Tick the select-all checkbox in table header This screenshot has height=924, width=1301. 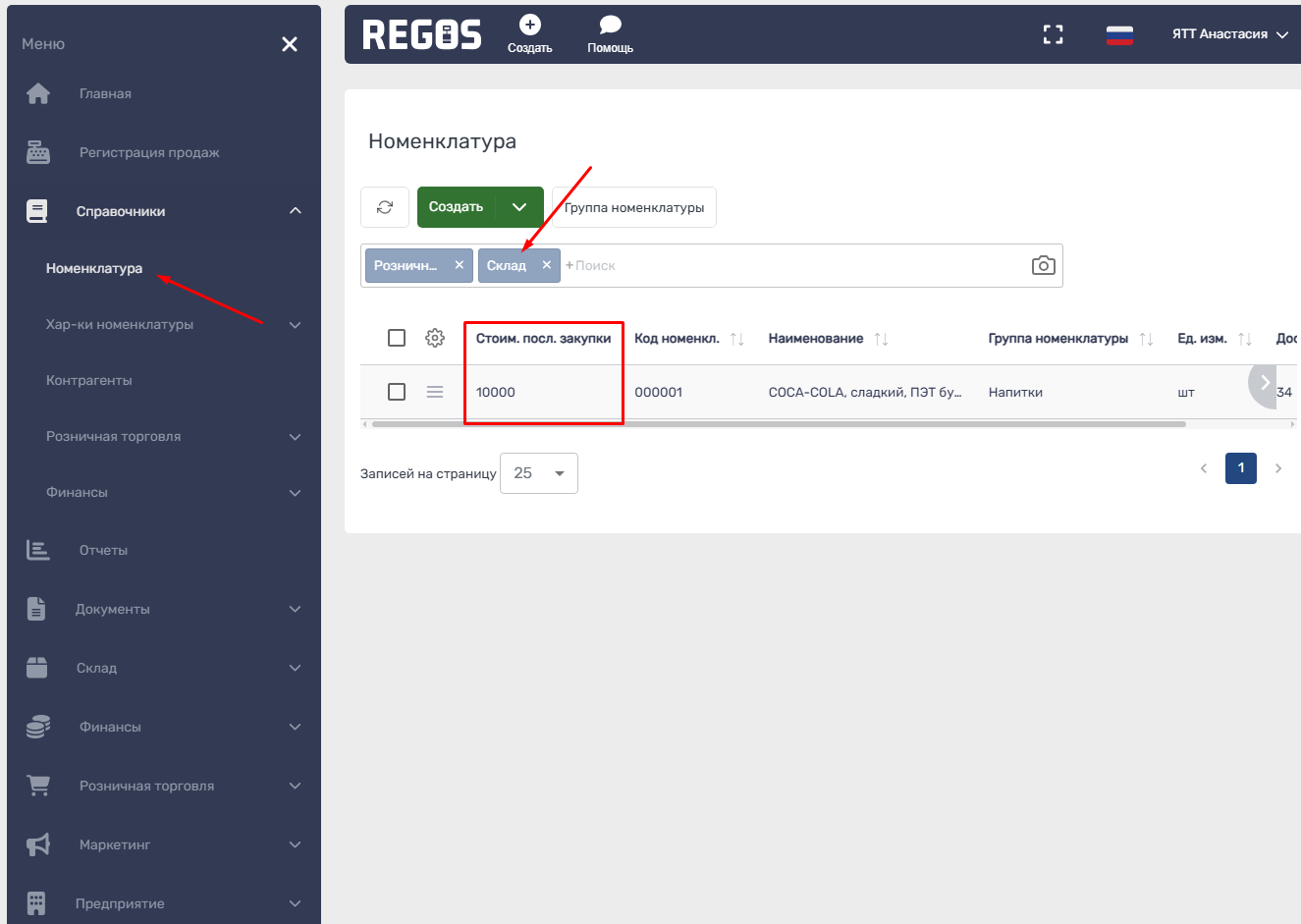click(397, 338)
